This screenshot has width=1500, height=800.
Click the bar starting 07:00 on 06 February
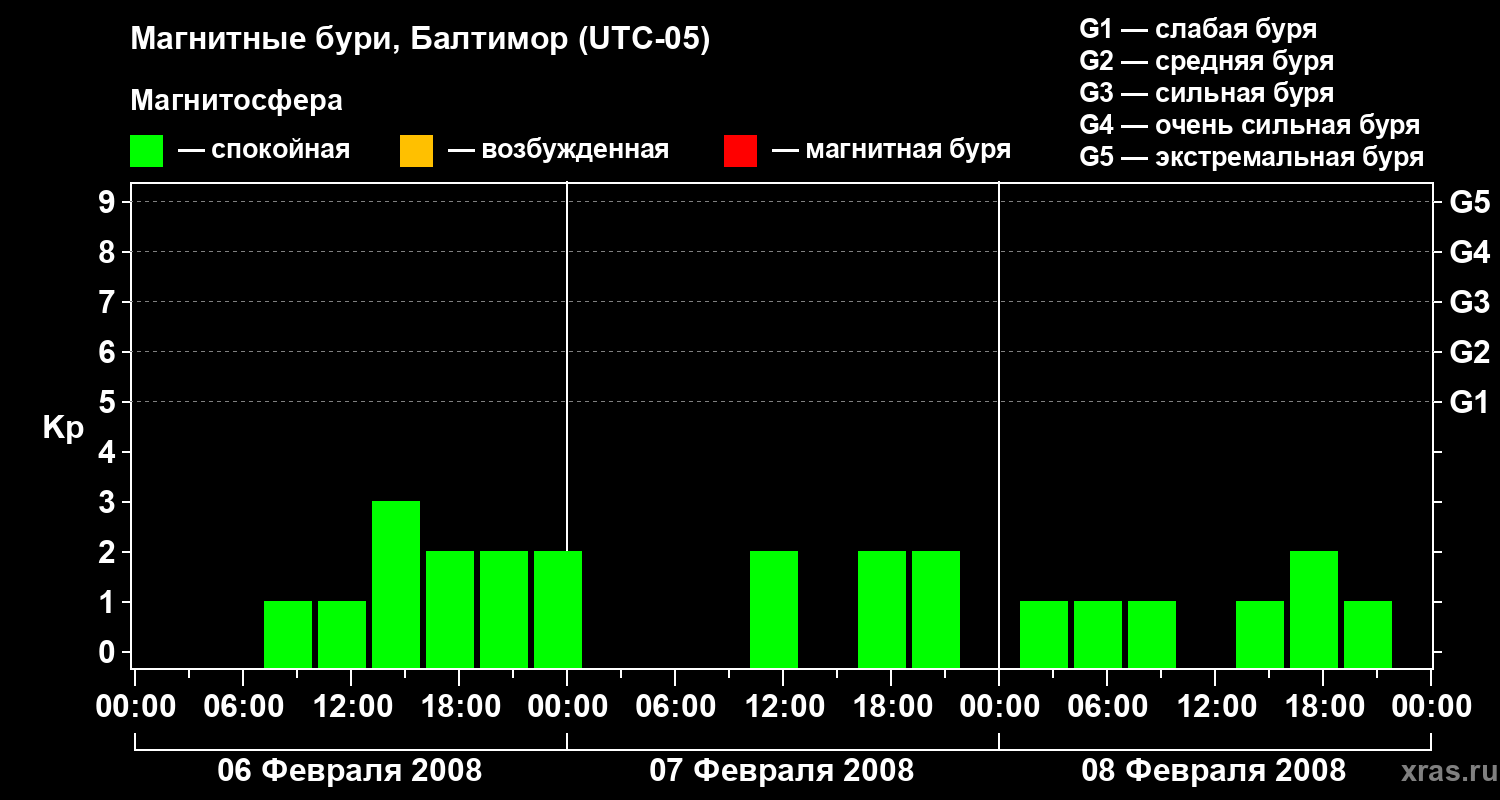click(288, 634)
